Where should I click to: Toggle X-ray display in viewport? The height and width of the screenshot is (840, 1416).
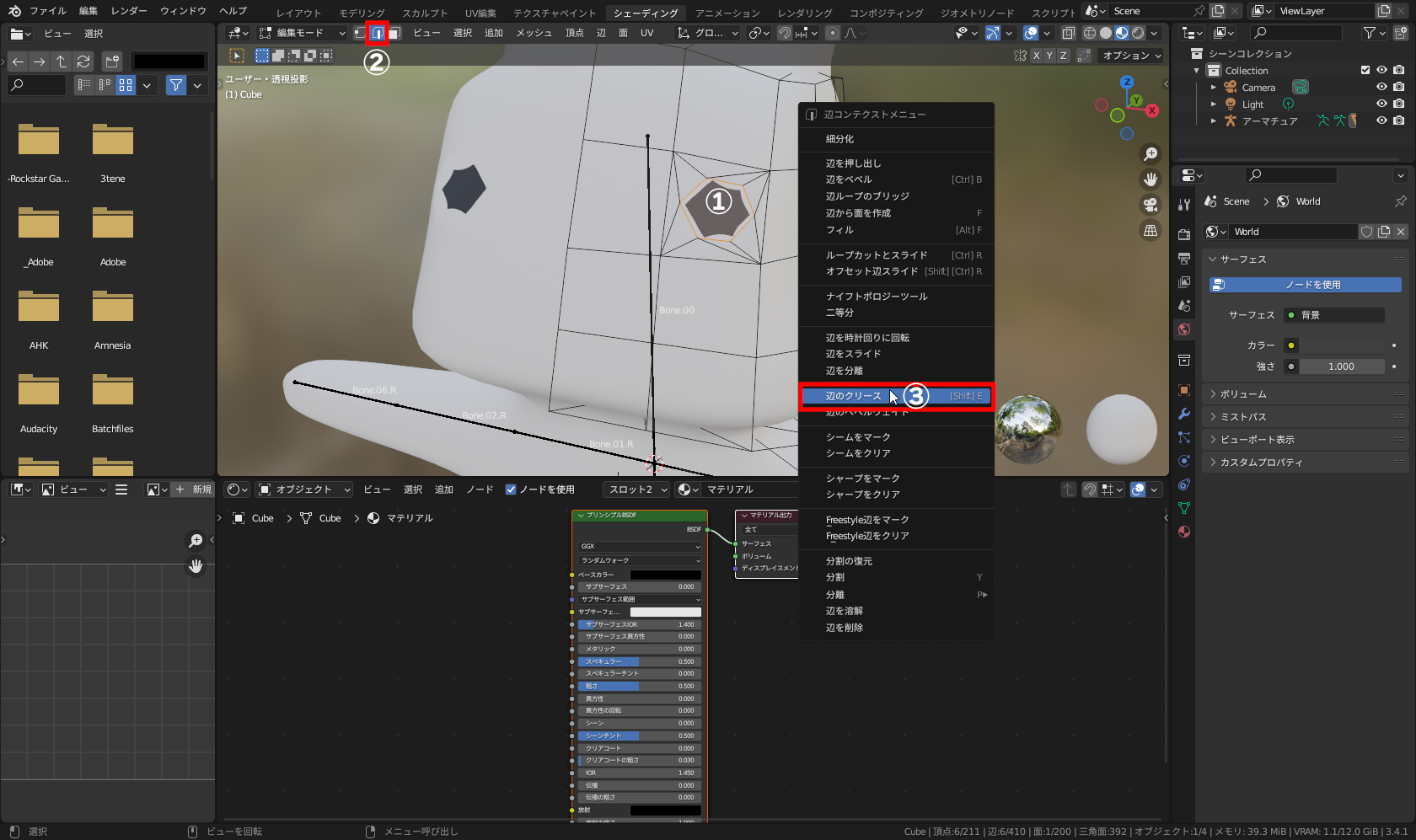pos(1068,33)
